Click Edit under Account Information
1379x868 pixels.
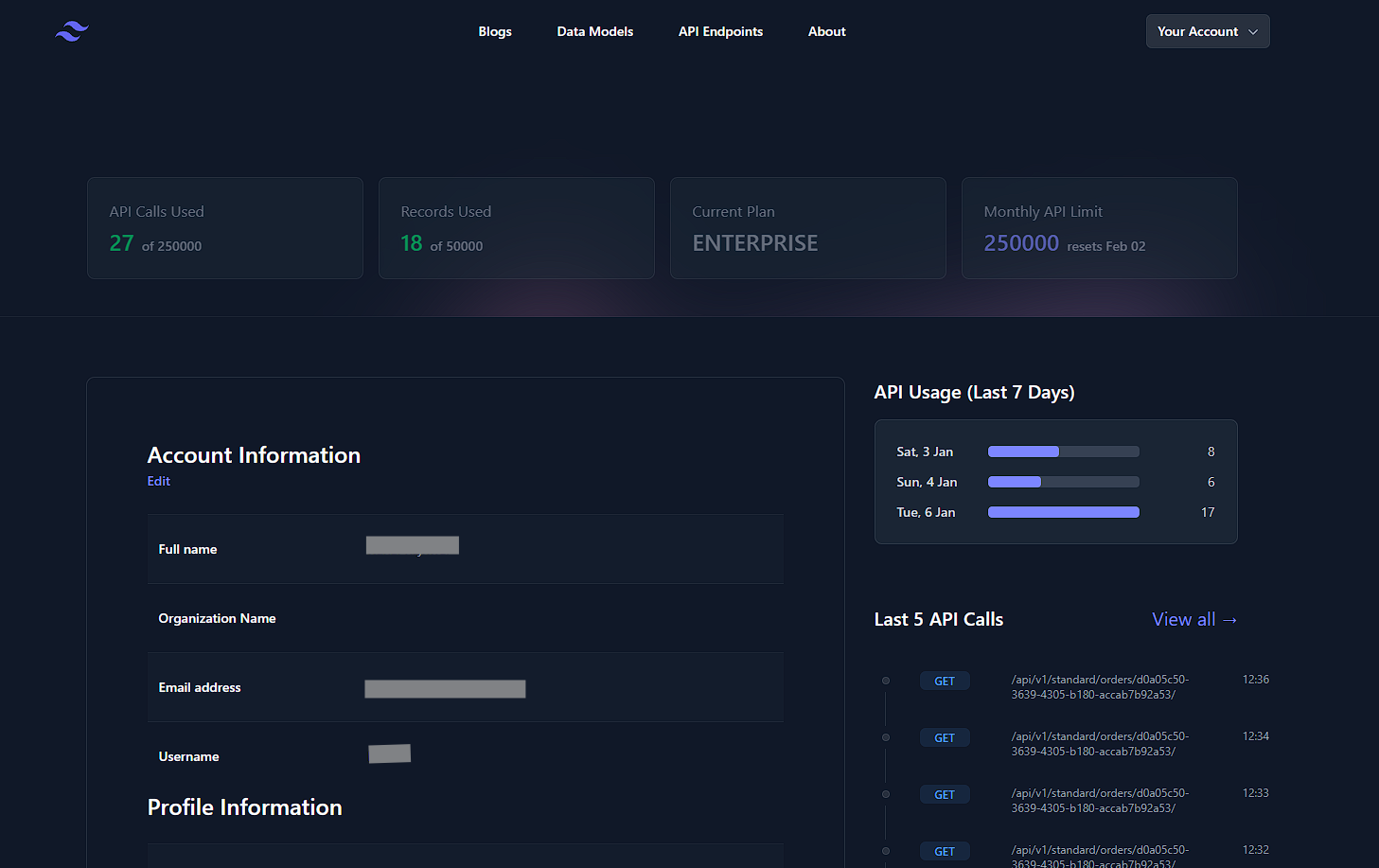click(158, 481)
